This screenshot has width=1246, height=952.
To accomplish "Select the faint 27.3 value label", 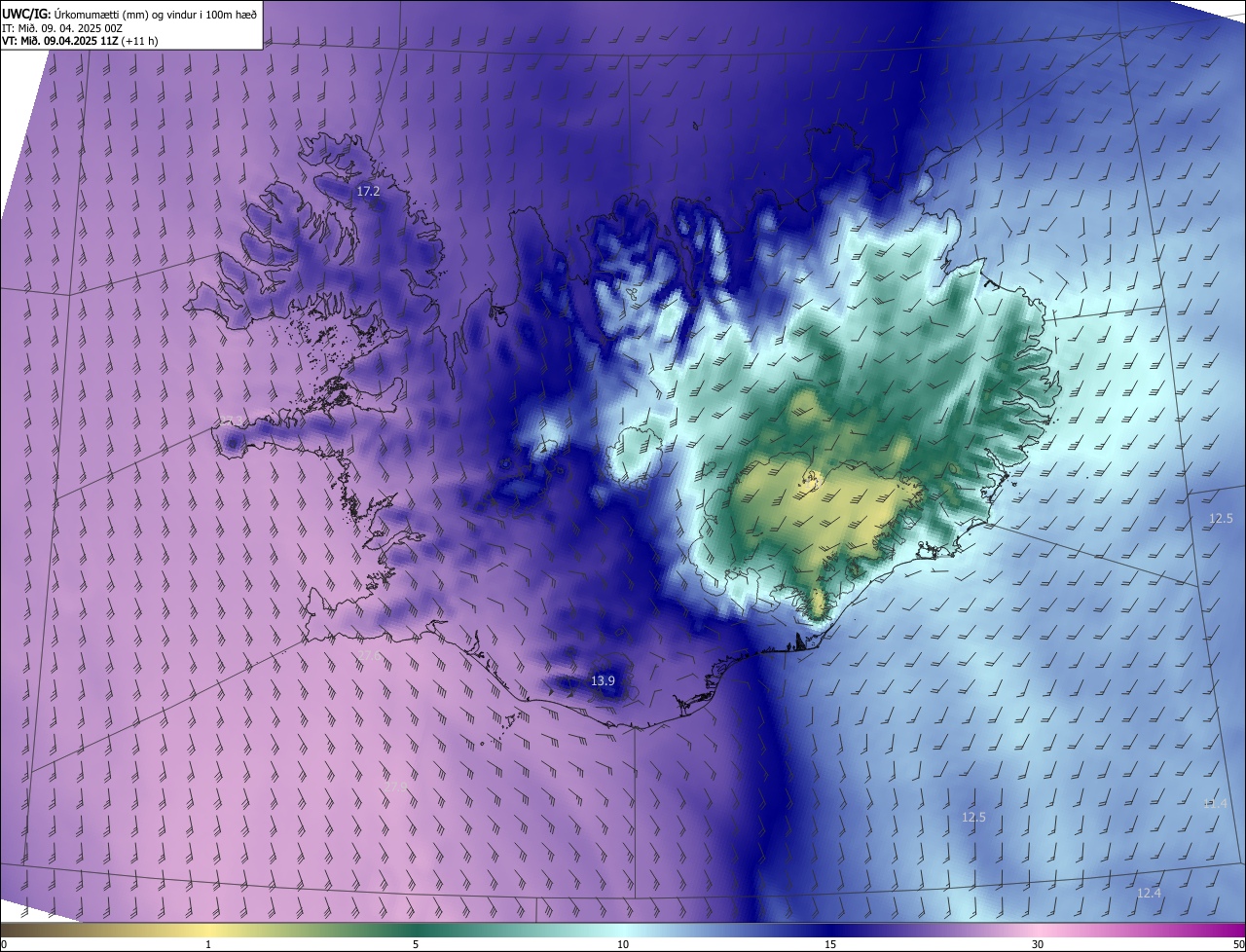I will (x=231, y=421).
